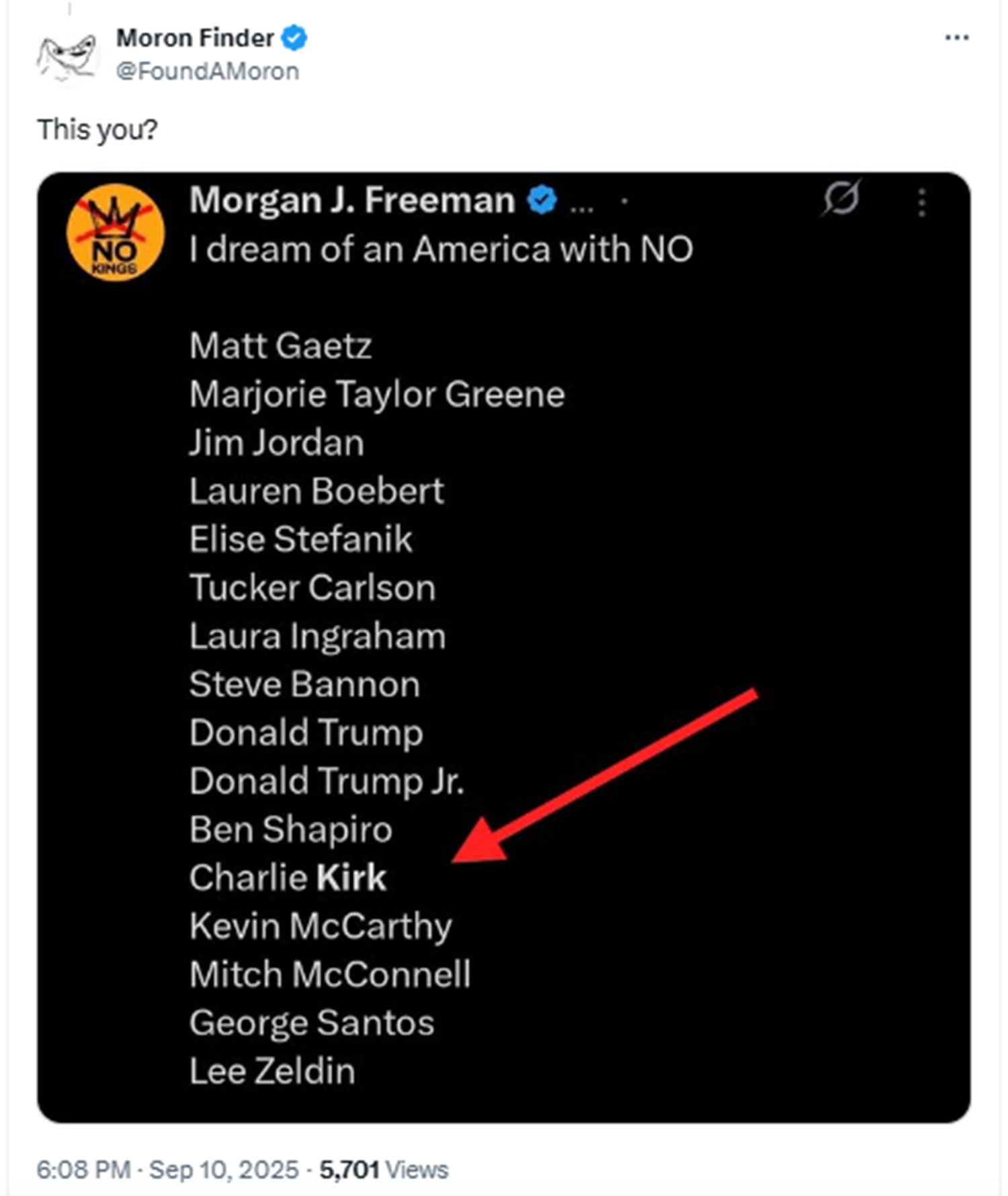The image size is (1008, 1196).
Task: Click the Donald Trump Jr. line in image
Action: (327, 781)
